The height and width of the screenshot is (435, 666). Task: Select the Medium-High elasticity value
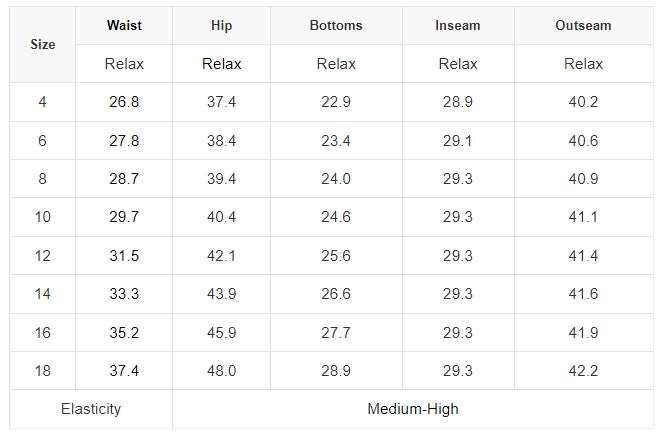point(413,409)
